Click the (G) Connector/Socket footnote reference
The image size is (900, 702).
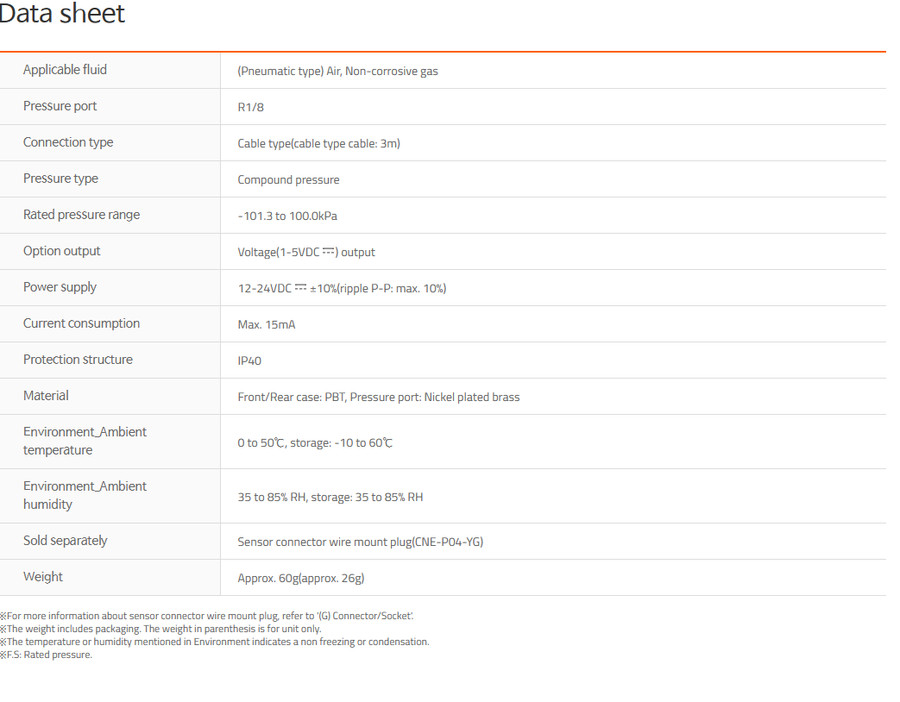(365, 616)
